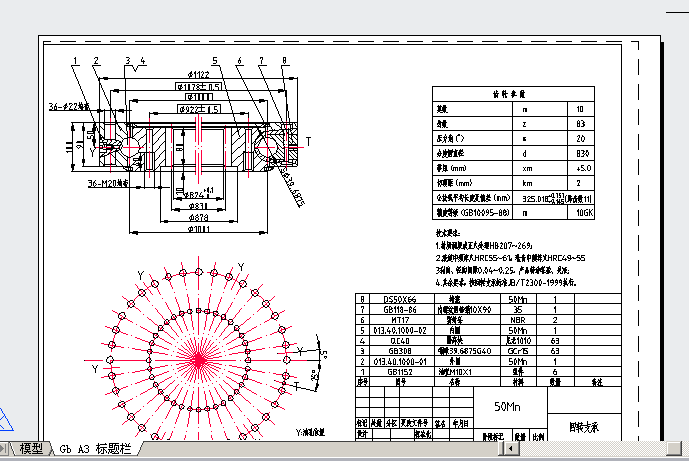
Task: Select the DS50X66 cell in parts list
Action: point(399,299)
